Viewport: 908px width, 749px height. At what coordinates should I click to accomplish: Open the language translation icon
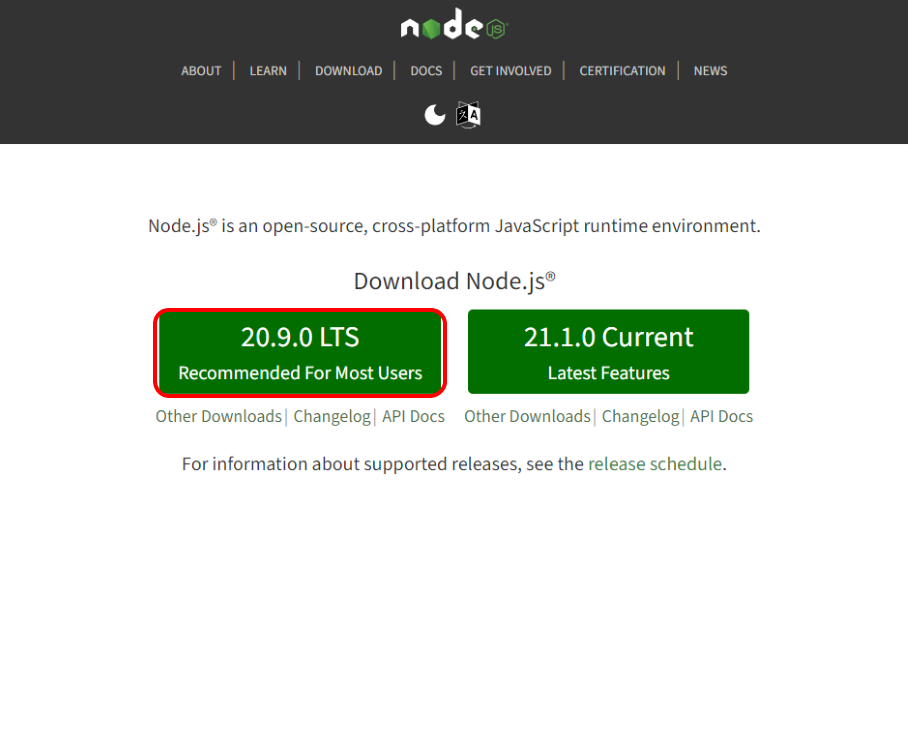point(468,115)
